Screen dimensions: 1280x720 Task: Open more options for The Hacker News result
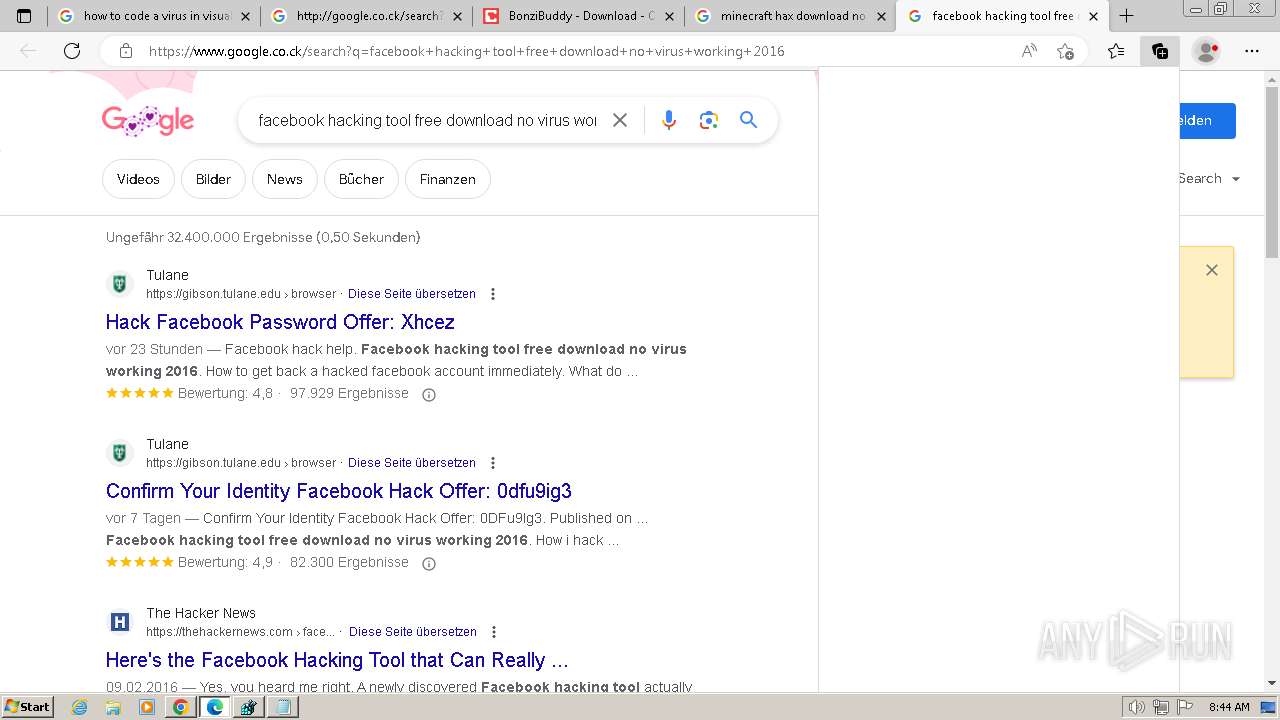coord(494,632)
